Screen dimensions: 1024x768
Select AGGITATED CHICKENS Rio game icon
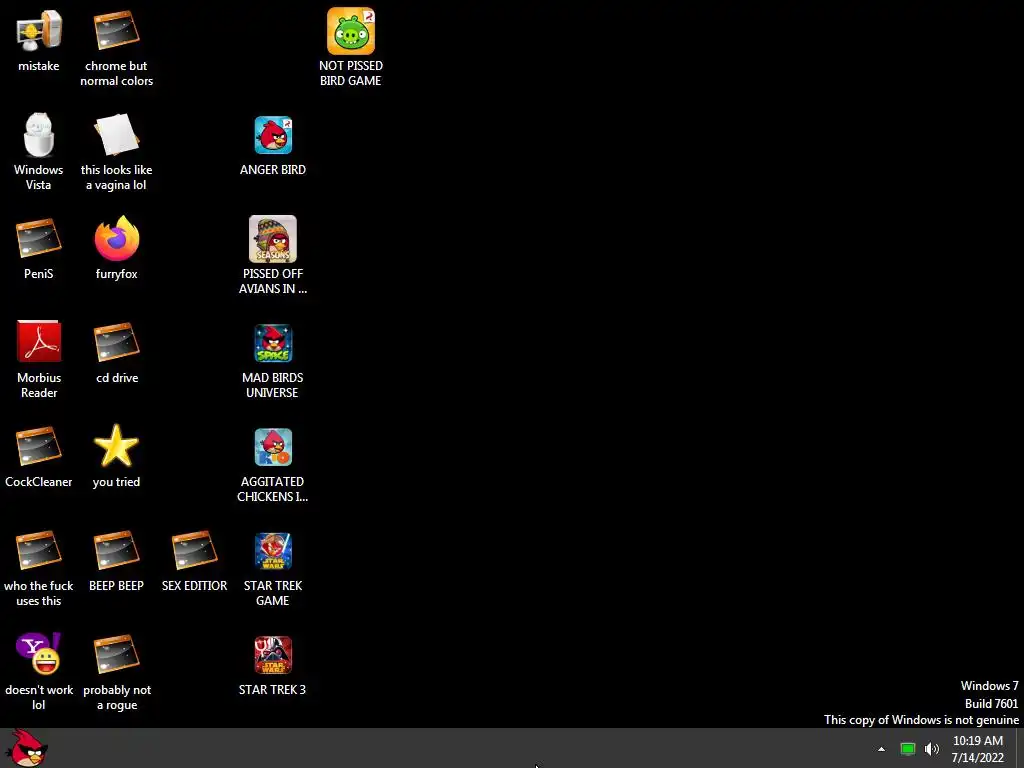click(273, 447)
